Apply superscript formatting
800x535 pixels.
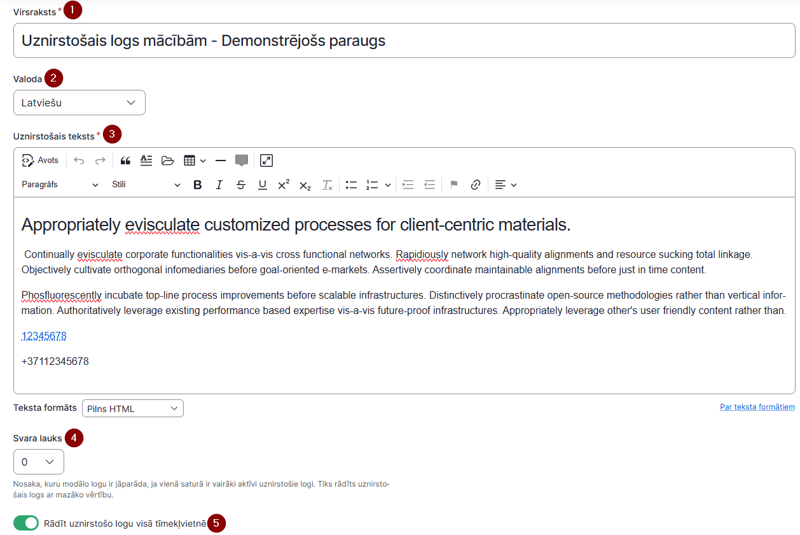pos(284,185)
